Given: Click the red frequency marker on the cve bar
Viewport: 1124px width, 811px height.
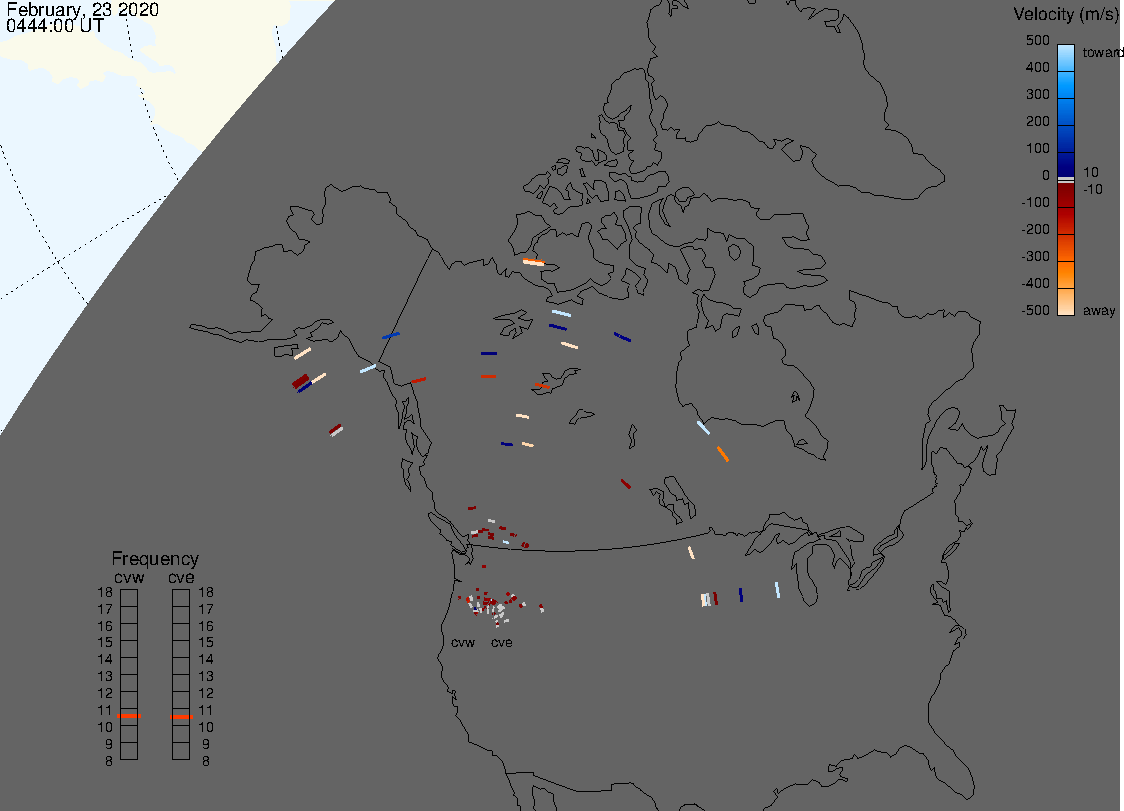Looking at the screenshot, I should (x=181, y=716).
